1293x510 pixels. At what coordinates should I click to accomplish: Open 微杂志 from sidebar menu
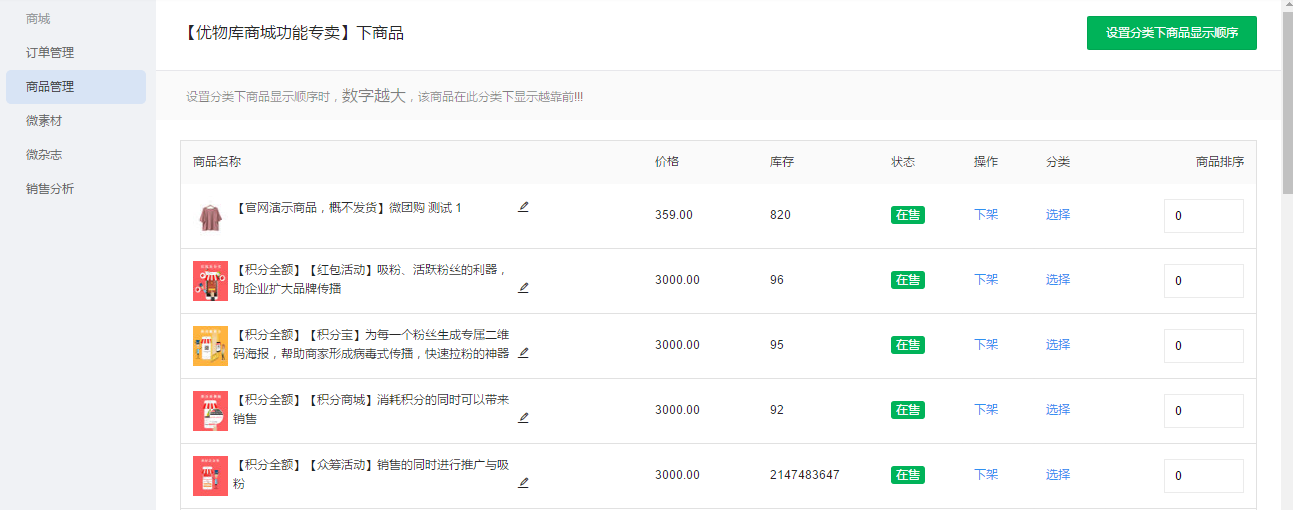coord(44,155)
